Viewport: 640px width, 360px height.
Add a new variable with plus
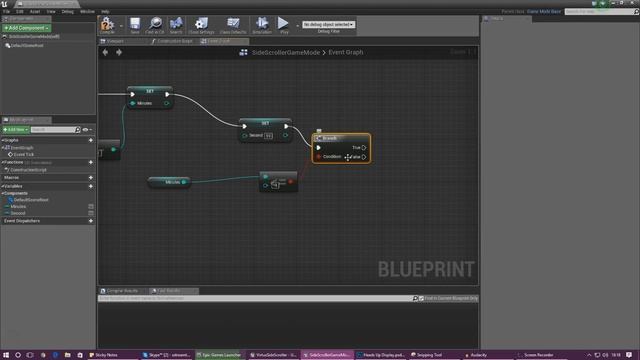click(x=91, y=186)
